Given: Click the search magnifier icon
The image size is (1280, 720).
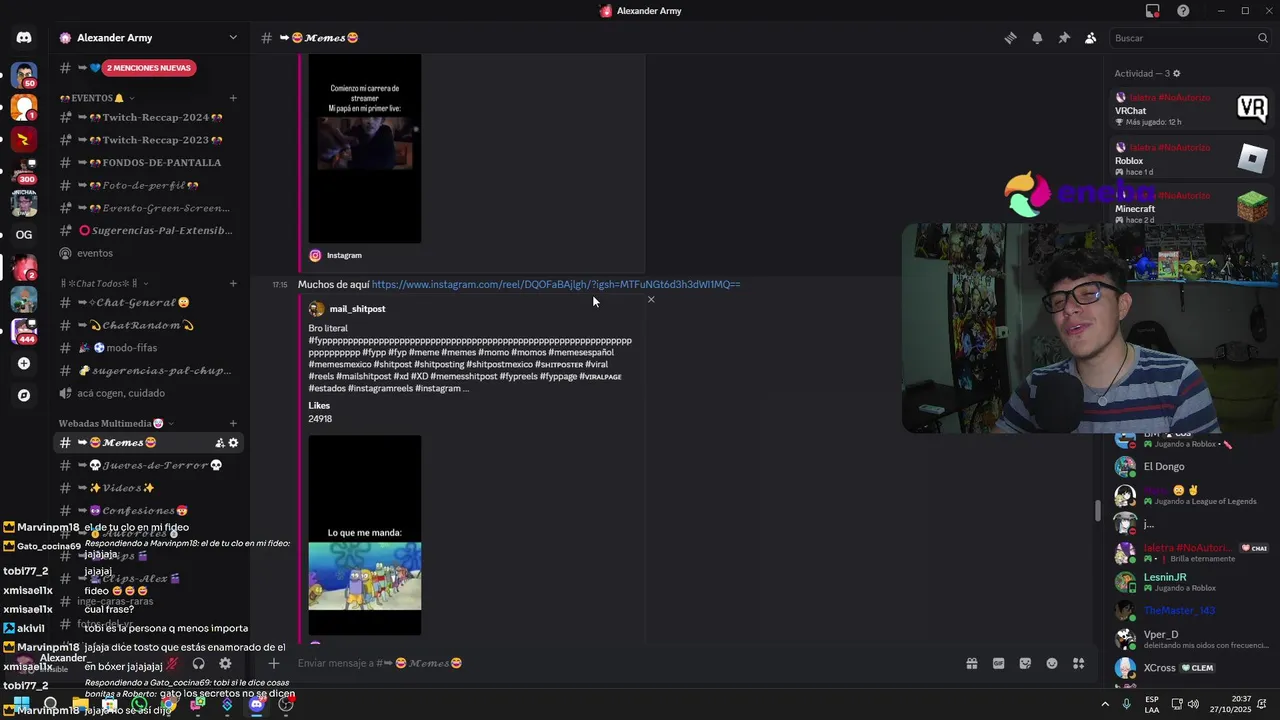Looking at the screenshot, I should (x=1263, y=38).
